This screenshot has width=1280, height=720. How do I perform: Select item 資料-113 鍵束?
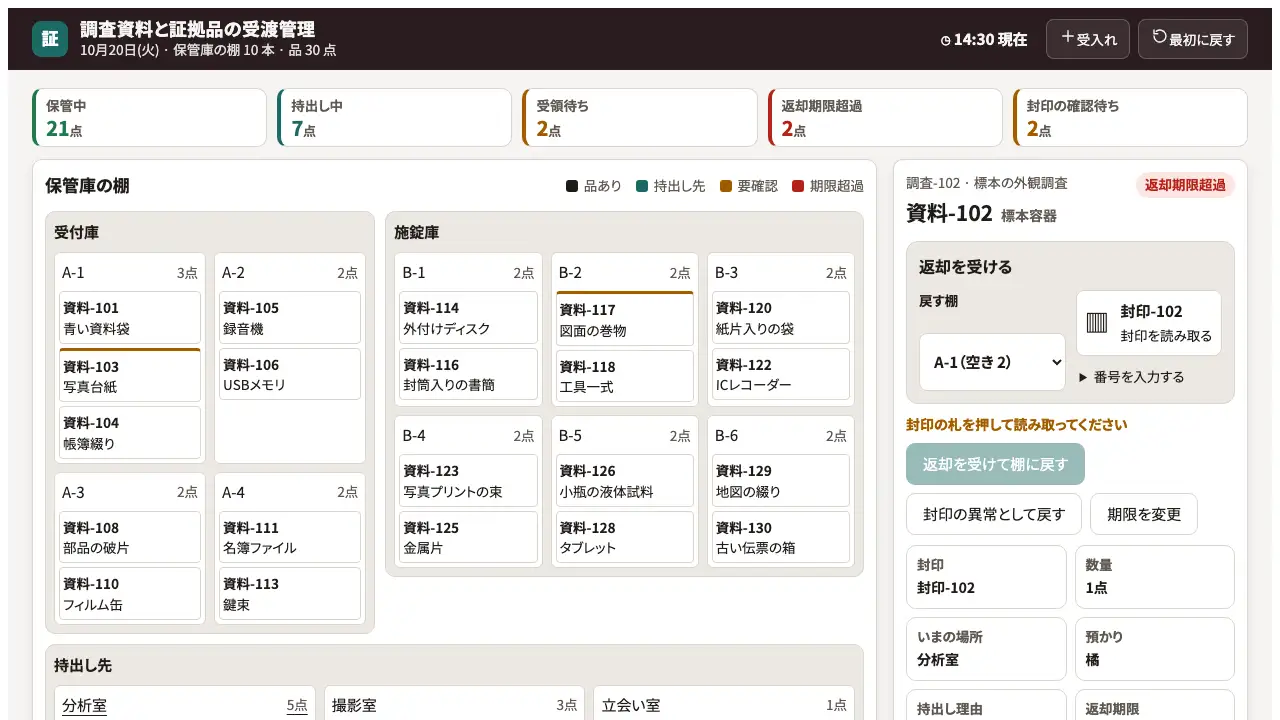(290, 594)
